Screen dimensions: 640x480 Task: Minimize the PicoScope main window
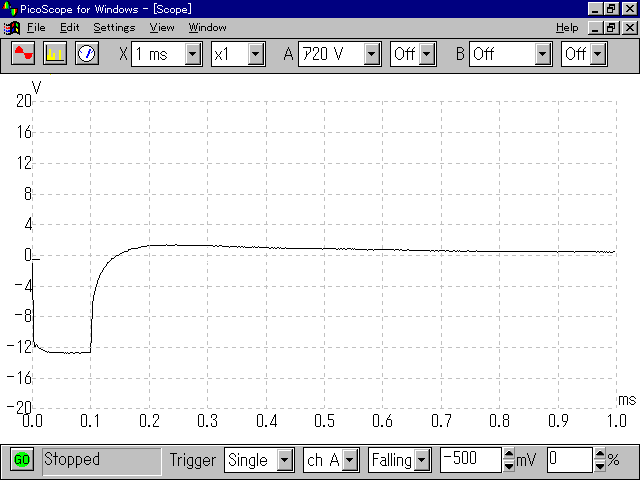click(595, 9)
